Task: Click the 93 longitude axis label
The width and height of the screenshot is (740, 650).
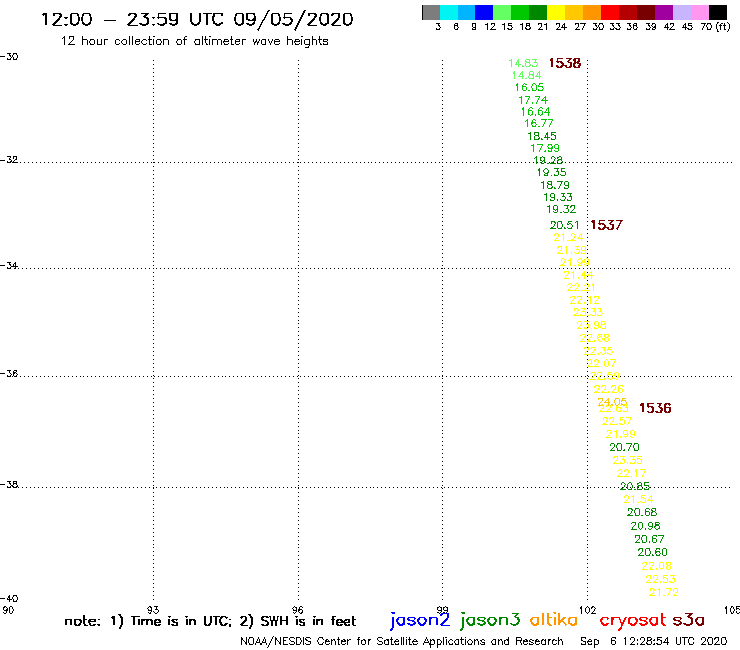Action: [153, 610]
